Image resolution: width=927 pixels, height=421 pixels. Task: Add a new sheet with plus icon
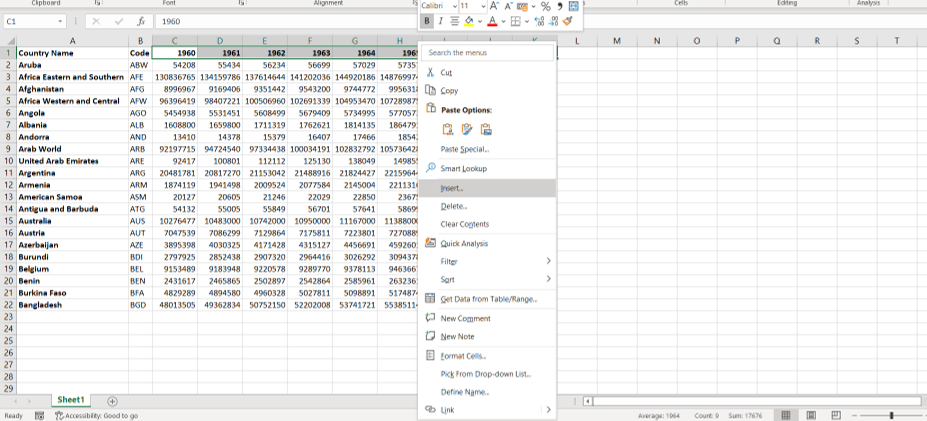[112, 401]
